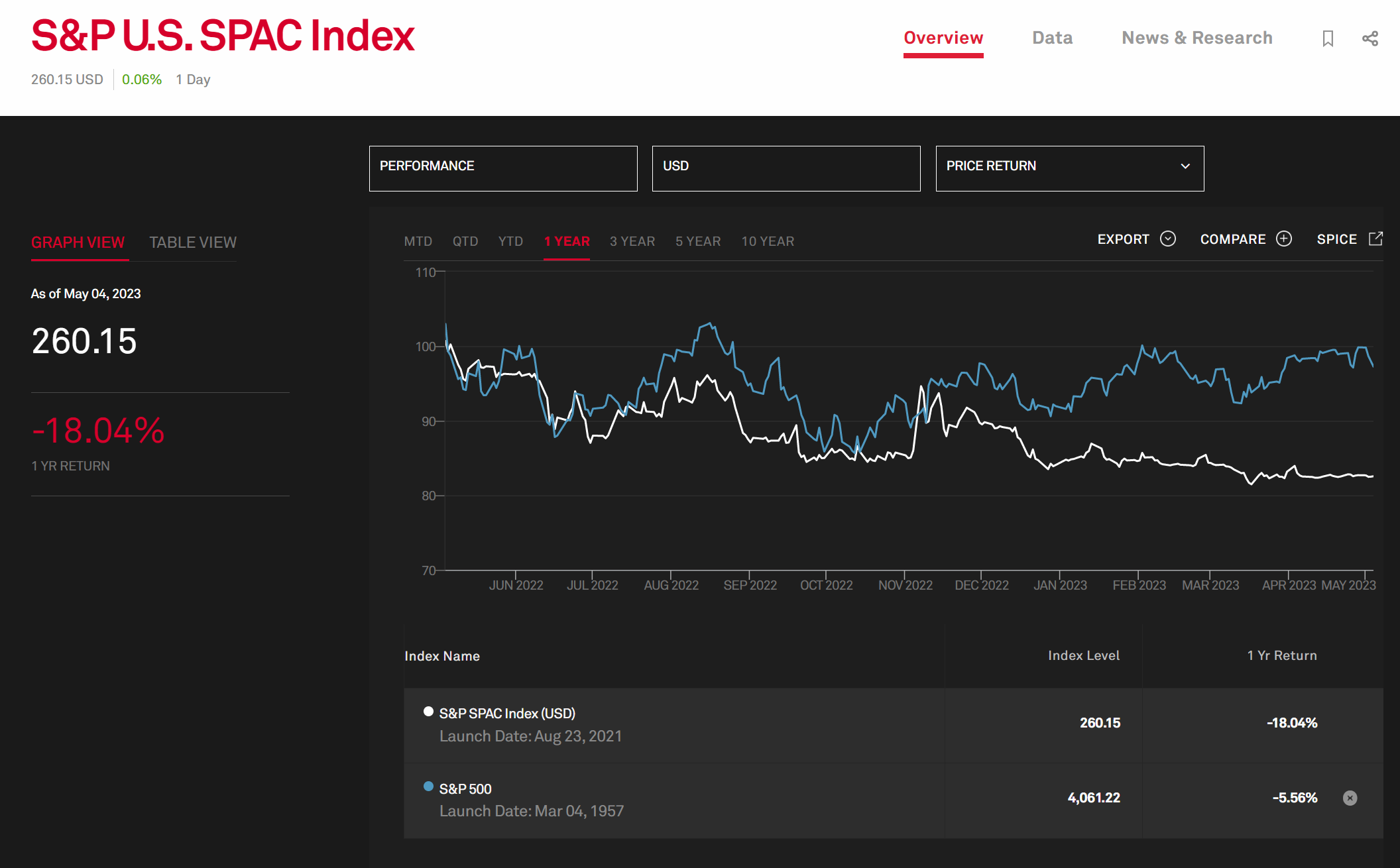Select the 3 Year time range
The image size is (1400, 868).
[x=632, y=241]
